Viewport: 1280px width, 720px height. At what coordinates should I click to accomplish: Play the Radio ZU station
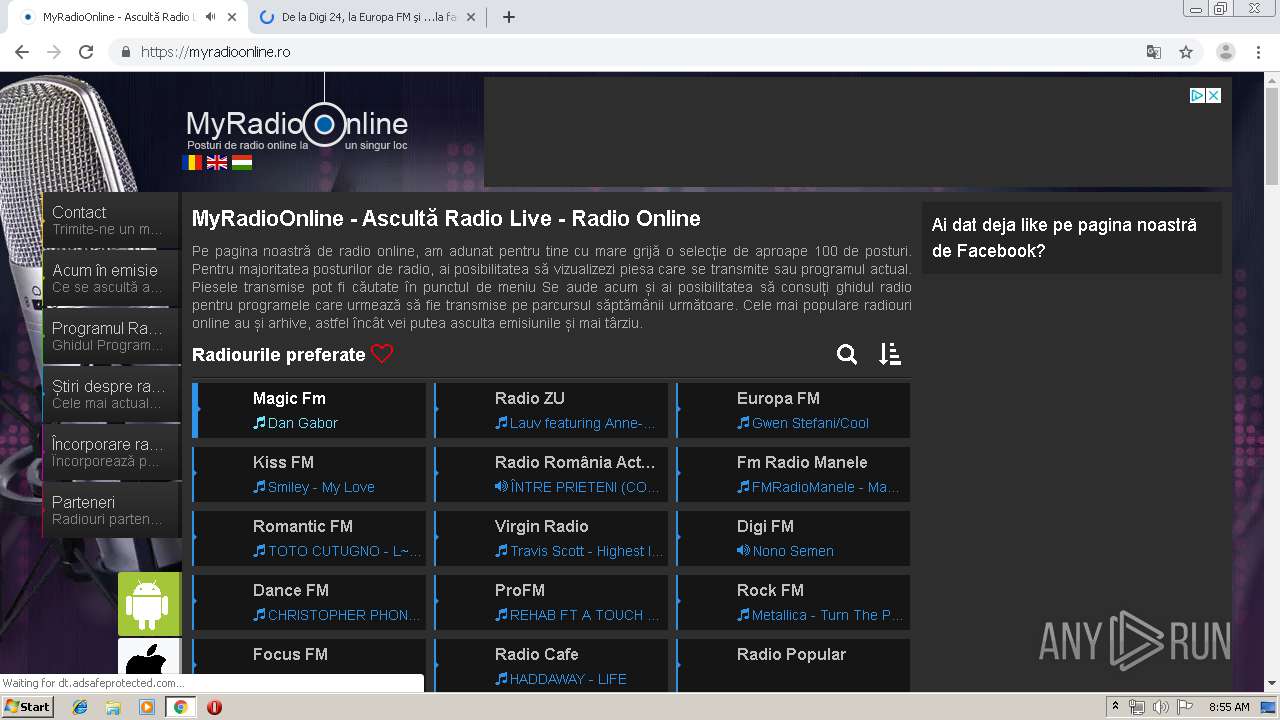pyautogui.click(x=551, y=410)
